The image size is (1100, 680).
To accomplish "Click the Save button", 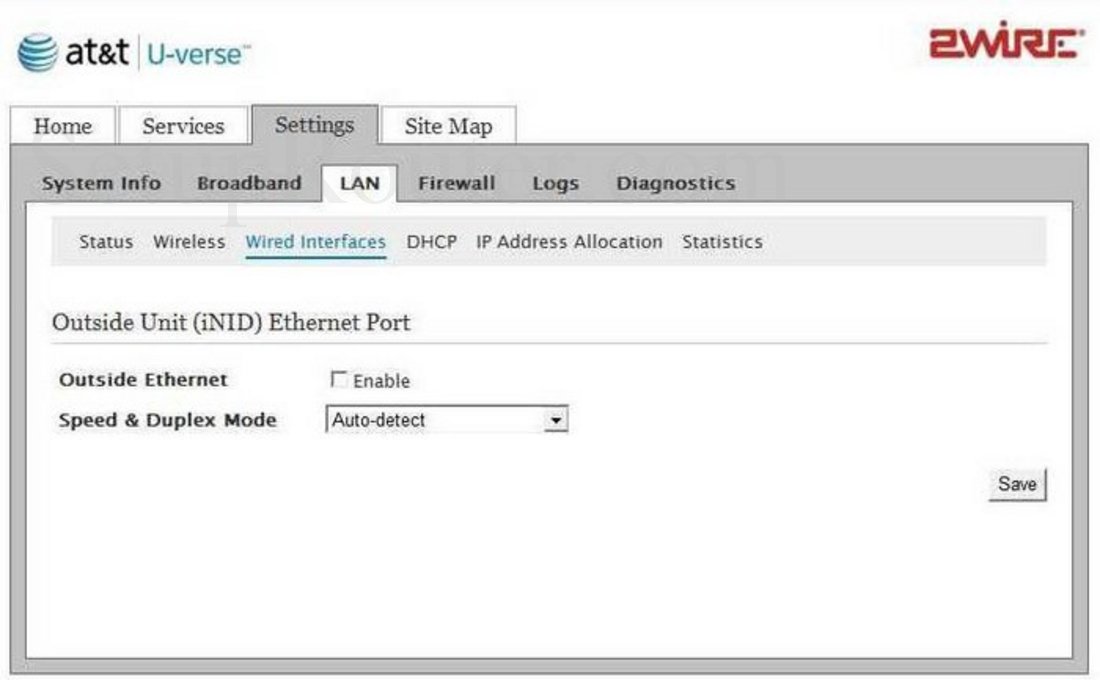I will coord(1017,483).
